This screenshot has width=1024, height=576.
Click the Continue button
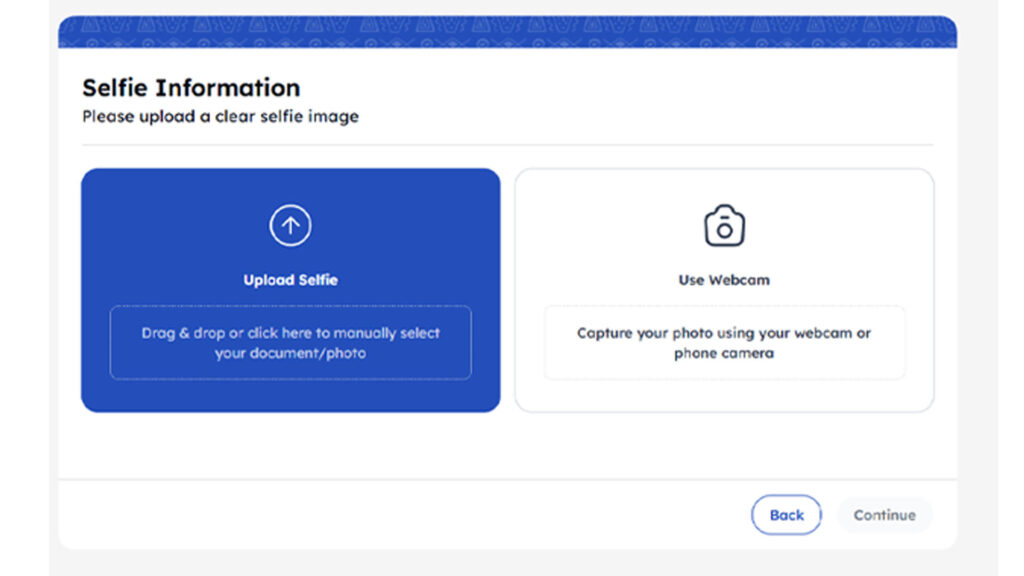[x=884, y=515]
